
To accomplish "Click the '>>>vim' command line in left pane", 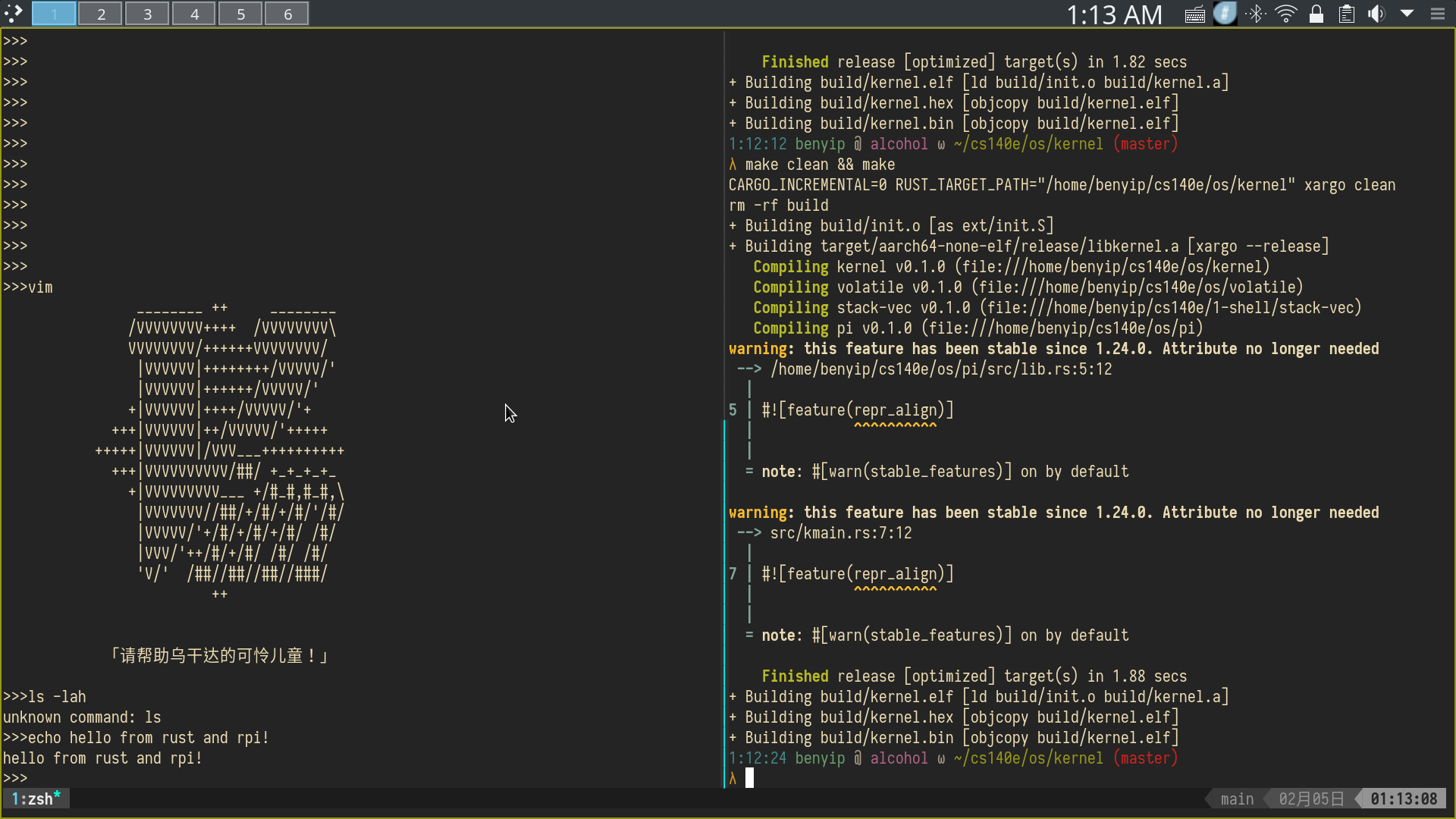I will tap(28, 287).
